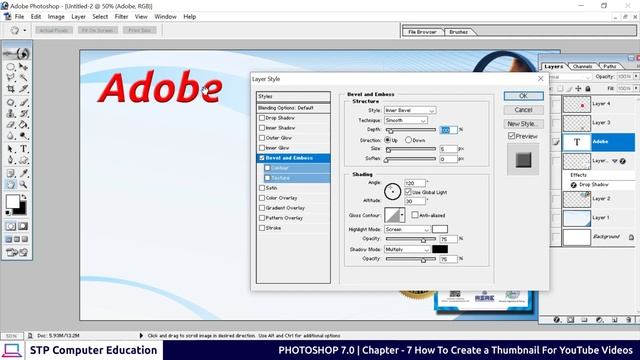The height and width of the screenshot is (360, 640).
Task: Click OK in Layer Style dialog
Action: point(523,96)
